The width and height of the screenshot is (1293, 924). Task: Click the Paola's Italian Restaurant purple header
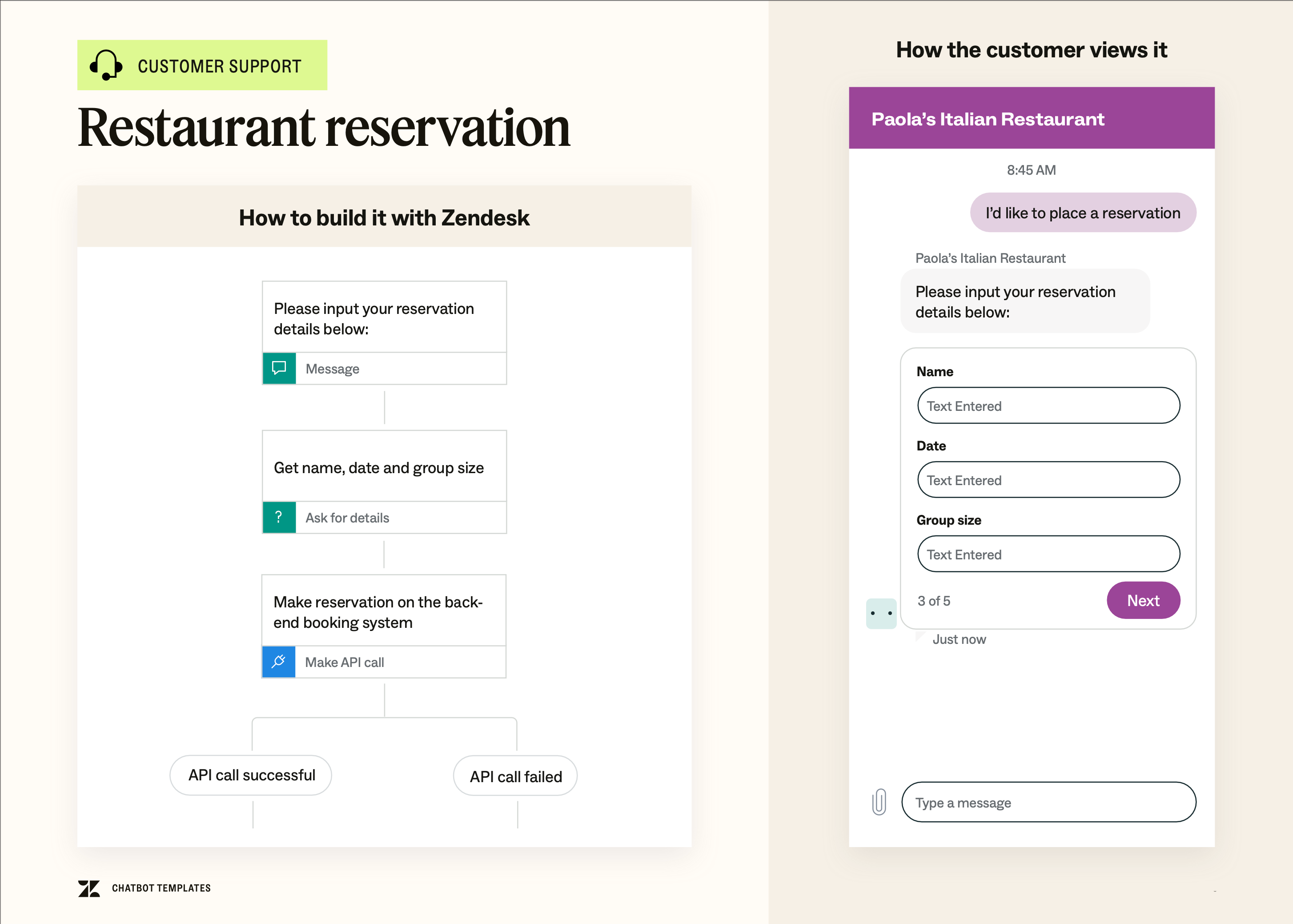point(1031,118)
